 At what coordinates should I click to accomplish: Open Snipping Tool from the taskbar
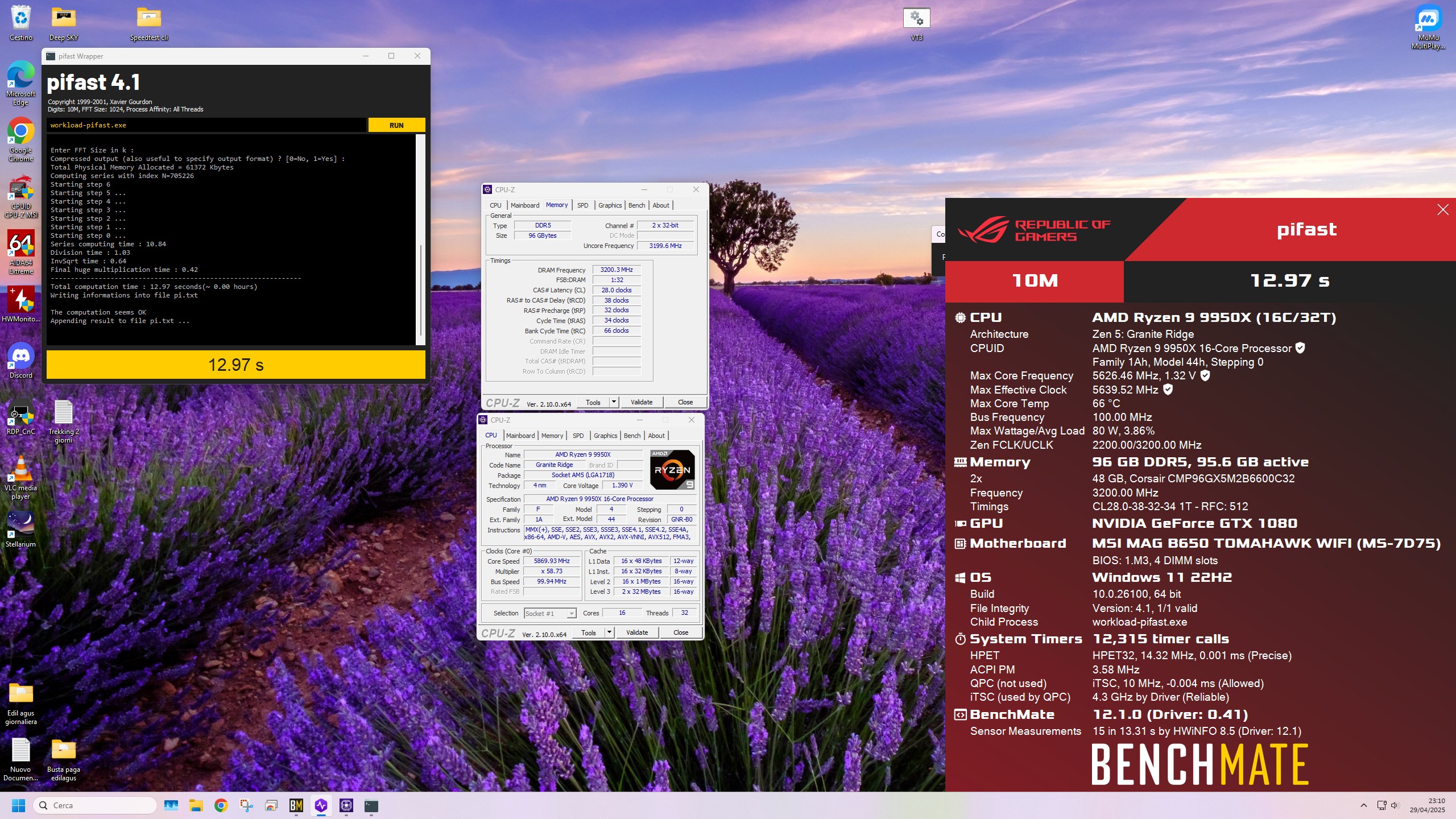coord(246,805)
